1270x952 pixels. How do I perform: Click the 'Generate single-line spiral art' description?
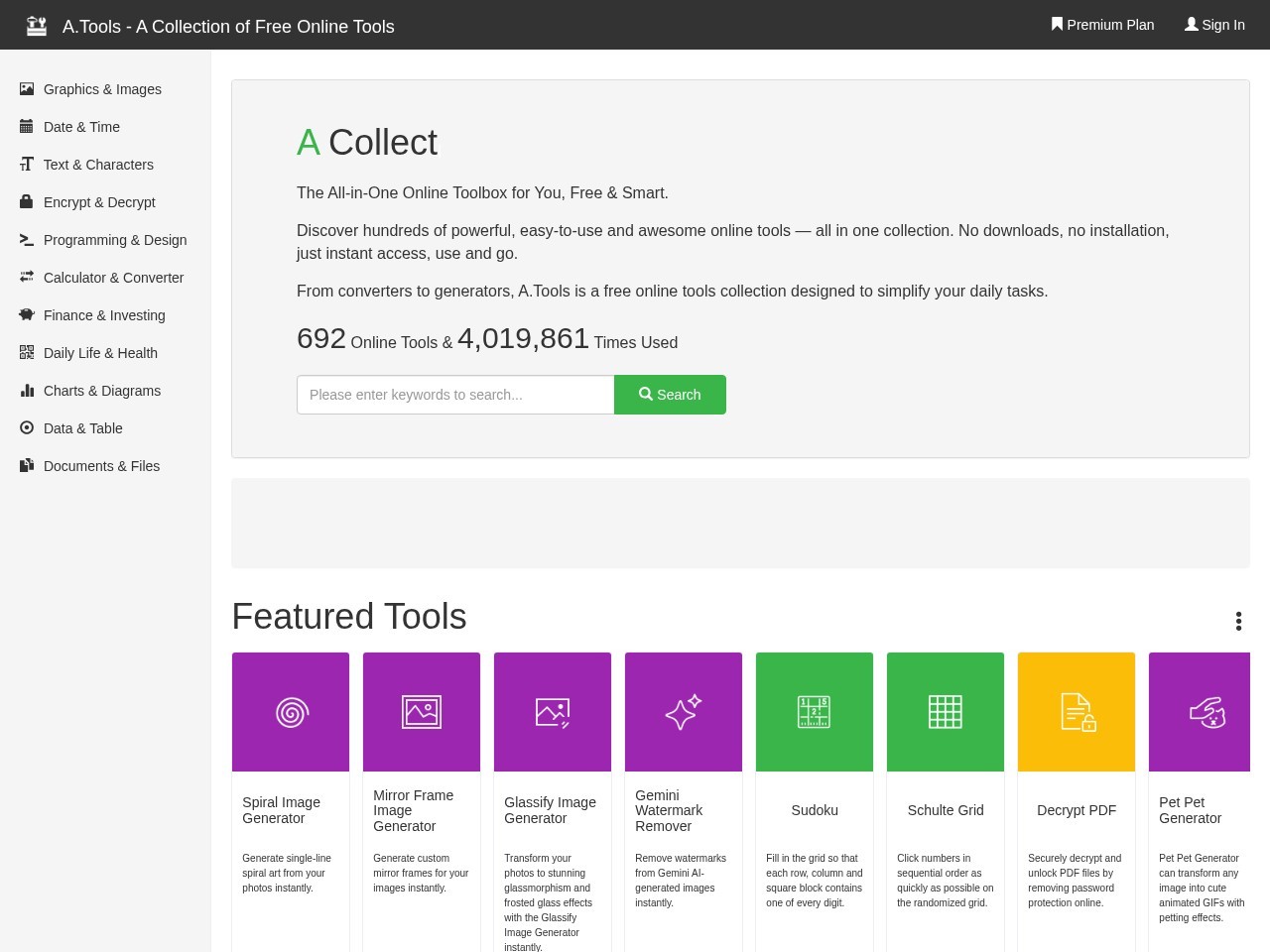click(287, 873)
